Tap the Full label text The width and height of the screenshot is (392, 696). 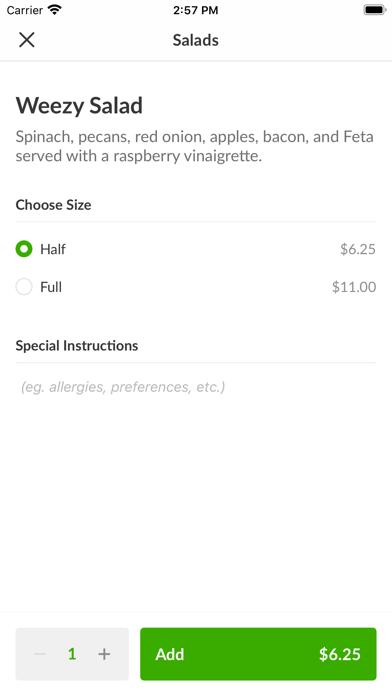point(51,287)
